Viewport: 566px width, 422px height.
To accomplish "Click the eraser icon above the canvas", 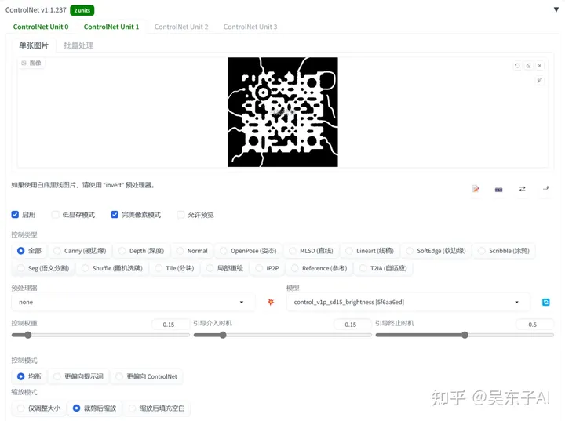I will pos(528,66).
